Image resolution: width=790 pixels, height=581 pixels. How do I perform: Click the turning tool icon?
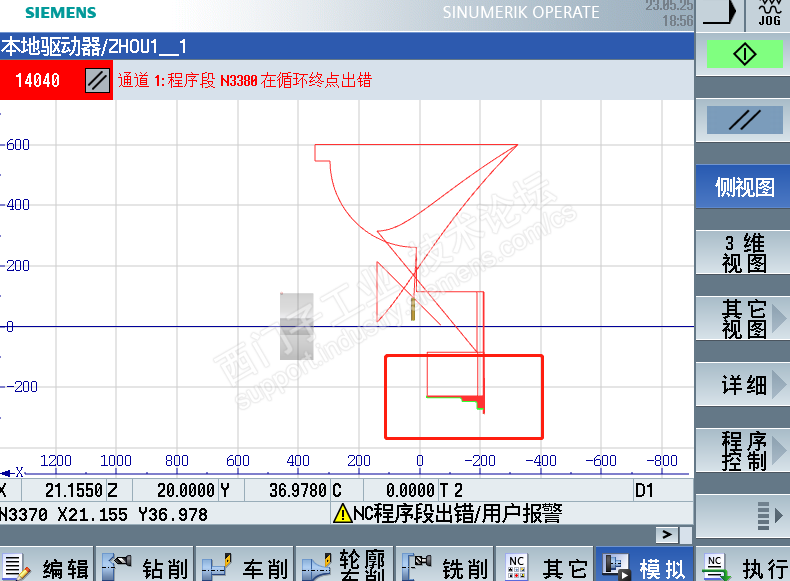tap(217, 566)
